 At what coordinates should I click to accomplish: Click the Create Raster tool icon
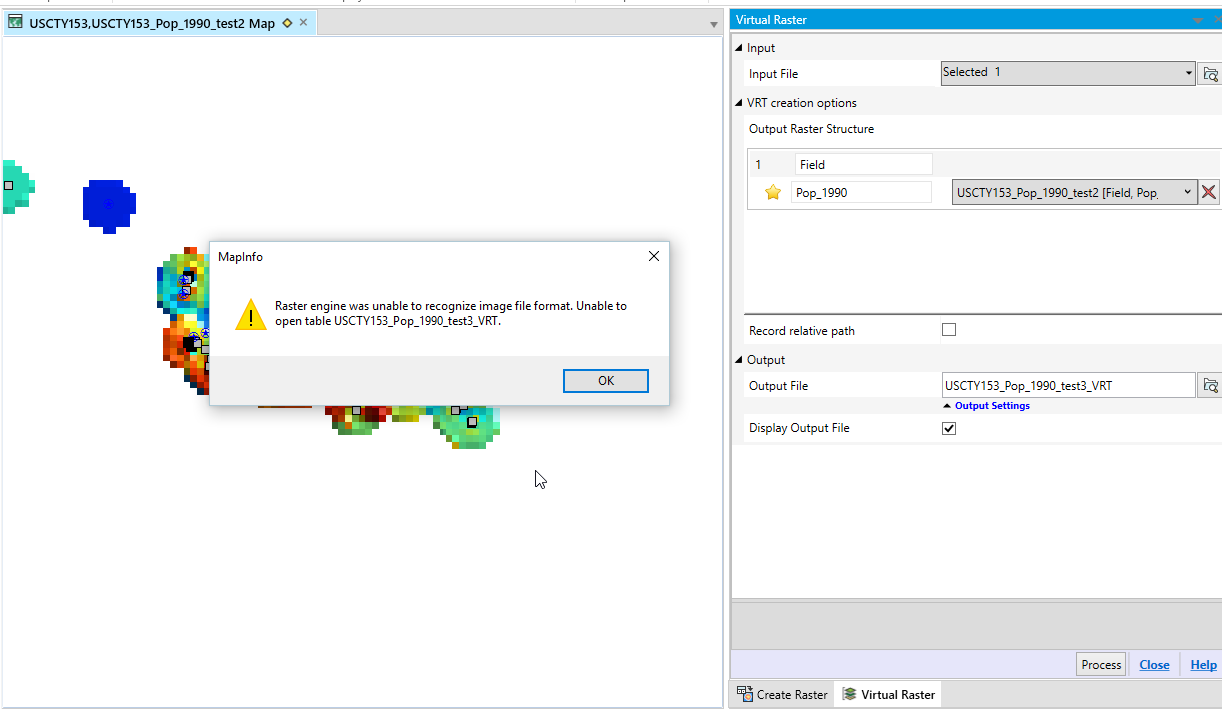click(744, 693)
